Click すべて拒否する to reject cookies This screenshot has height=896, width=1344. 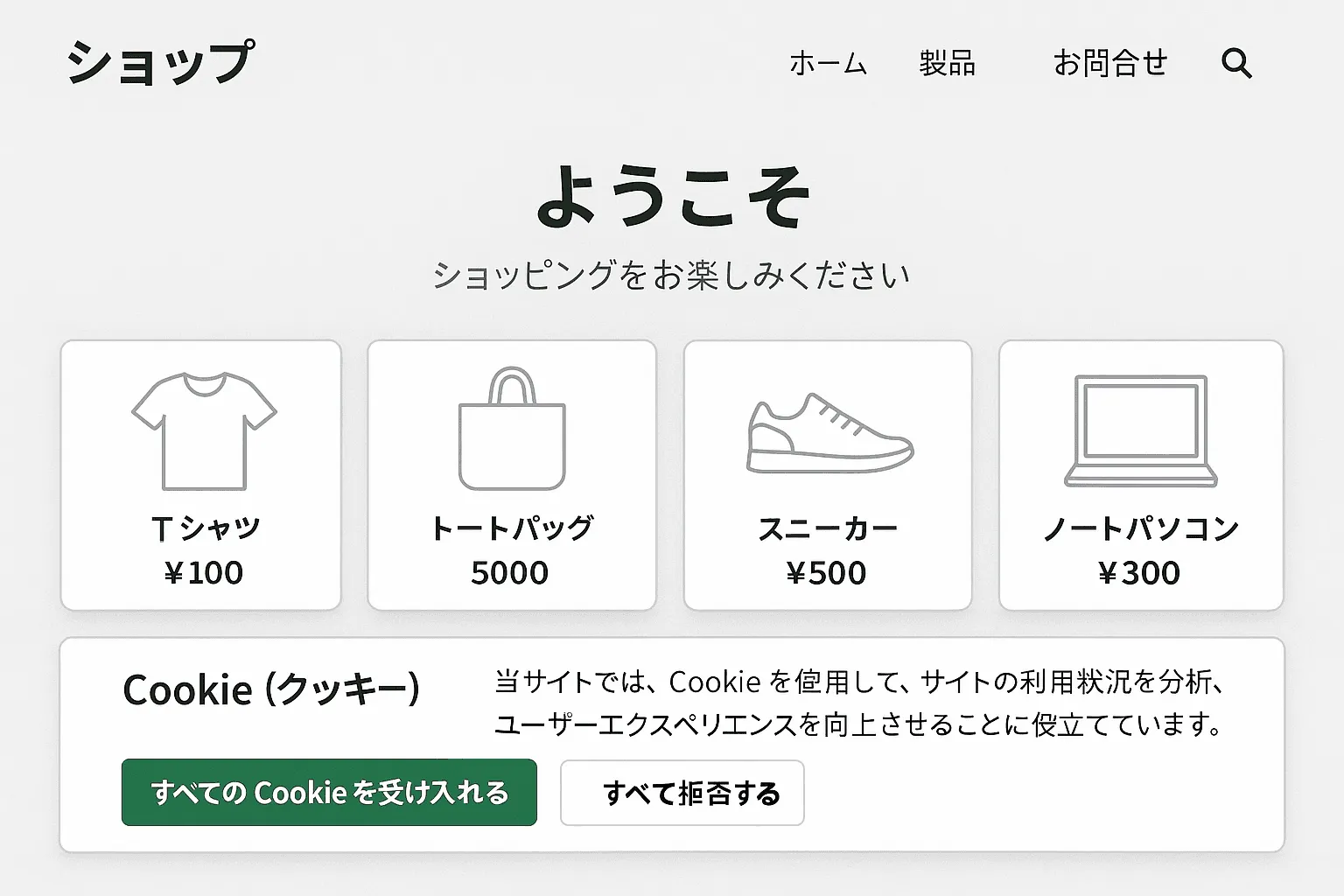pos(682,793)
